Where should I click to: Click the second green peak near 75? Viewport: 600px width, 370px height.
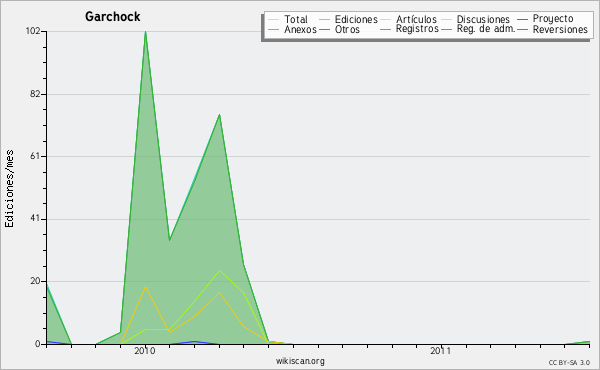click(x=220, y=115)
